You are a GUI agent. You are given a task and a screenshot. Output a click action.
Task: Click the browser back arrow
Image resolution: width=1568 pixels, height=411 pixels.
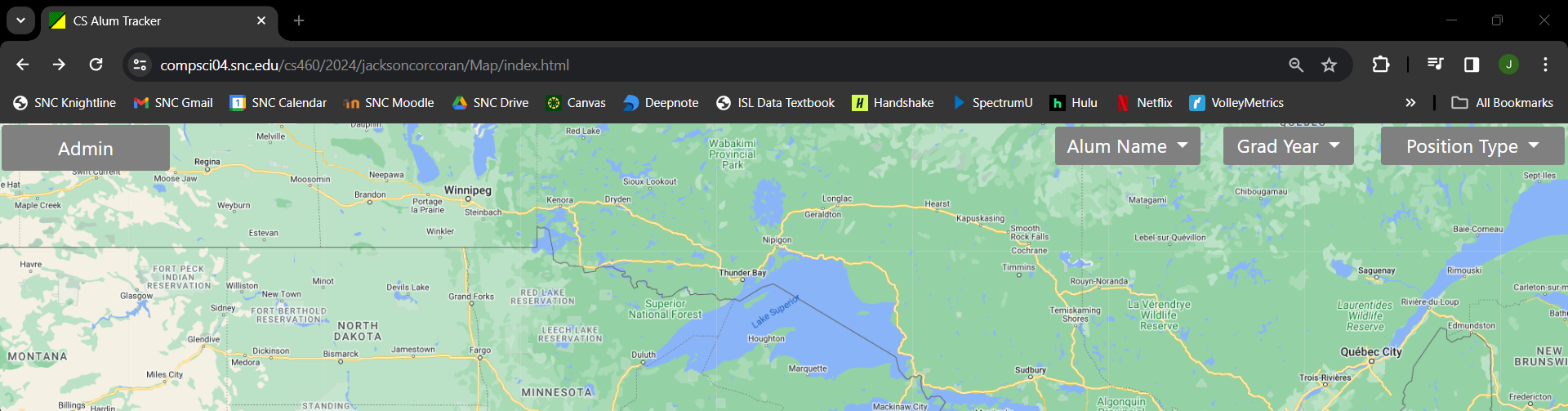coord(23,65)
